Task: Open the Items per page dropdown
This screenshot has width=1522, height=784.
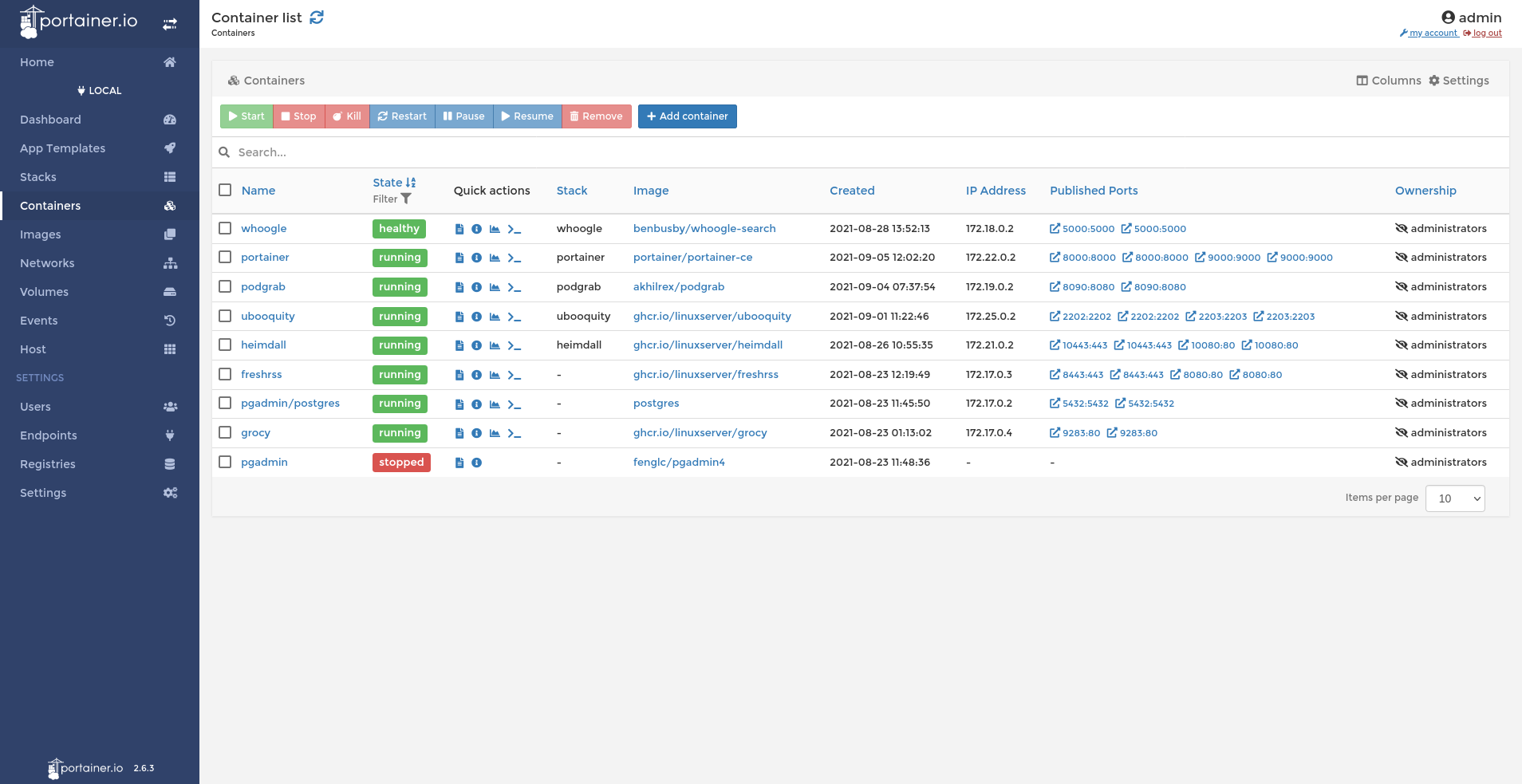Action: (x=1455, y=498)
